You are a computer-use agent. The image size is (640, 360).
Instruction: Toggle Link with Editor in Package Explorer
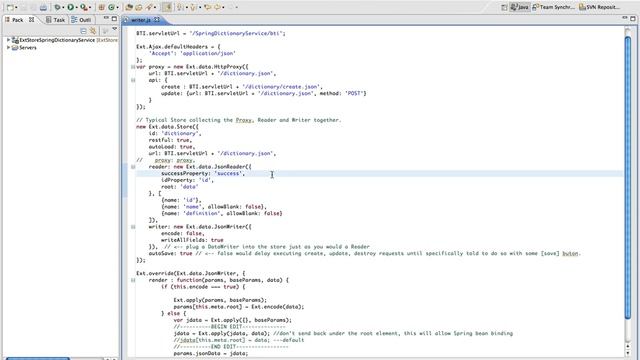[93, 31]
